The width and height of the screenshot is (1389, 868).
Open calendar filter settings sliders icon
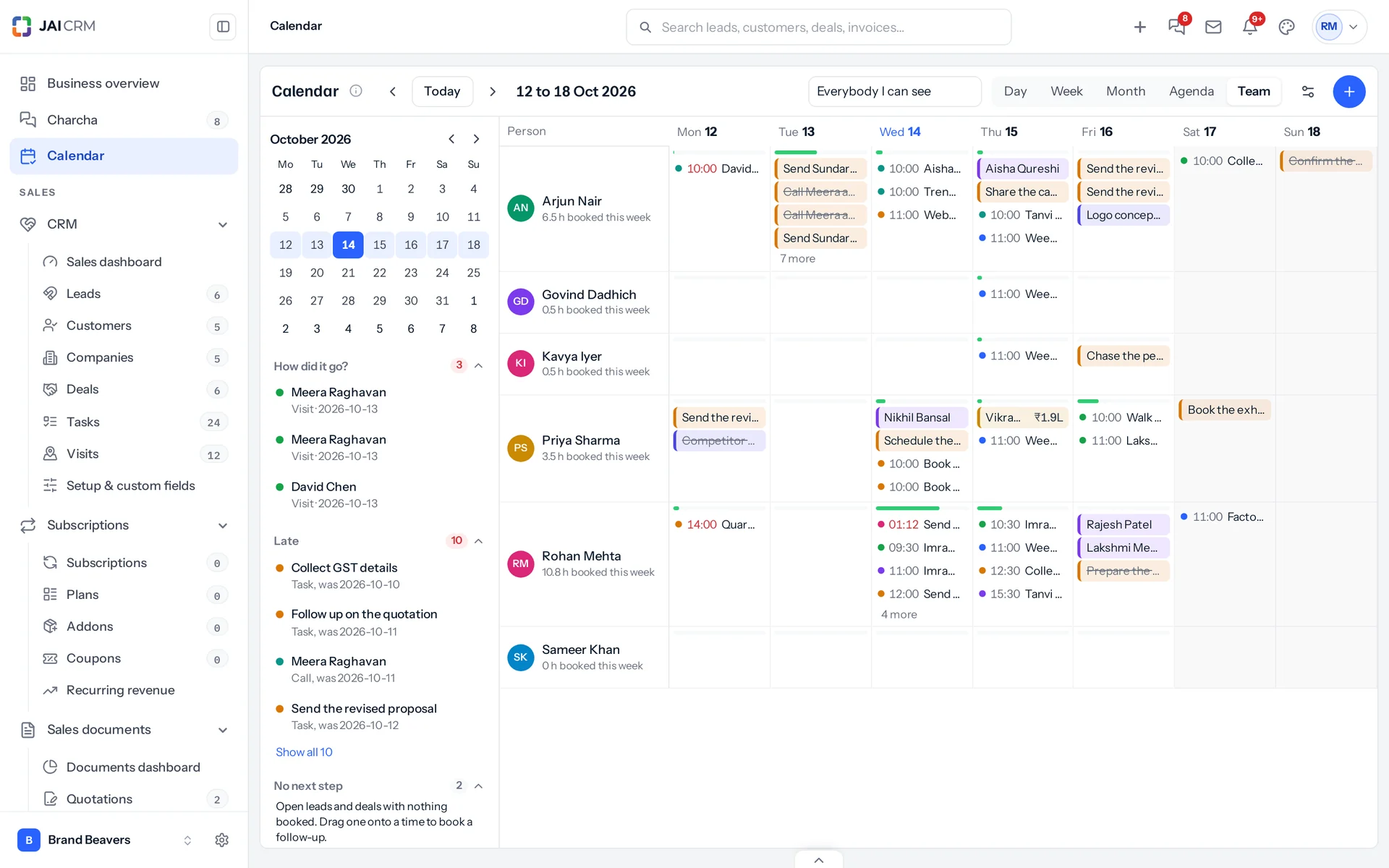[x=1308, y=91]
